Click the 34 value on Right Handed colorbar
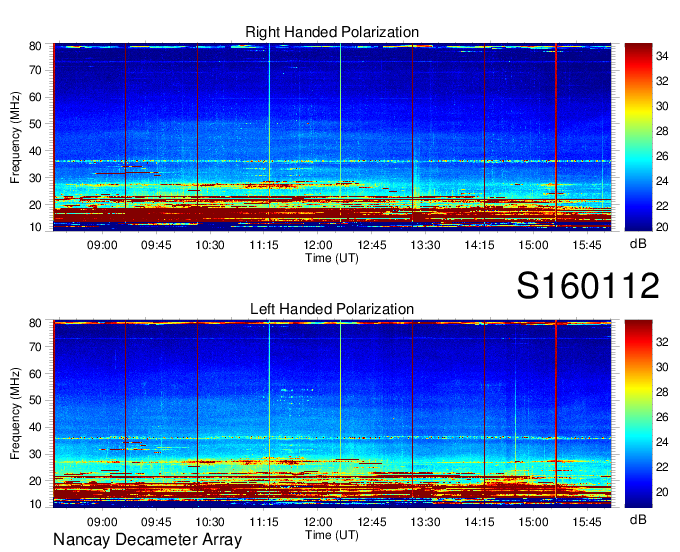Image resolution: width=680 pixels, height=552 pixels. tap(662, 56)
